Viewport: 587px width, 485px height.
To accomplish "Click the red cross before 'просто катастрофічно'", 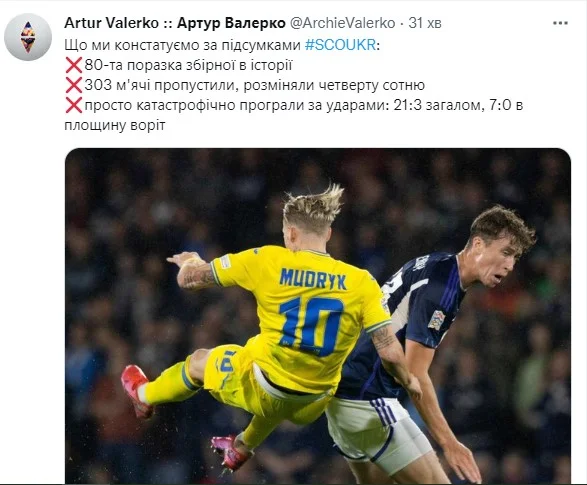I will click(74, 105).
